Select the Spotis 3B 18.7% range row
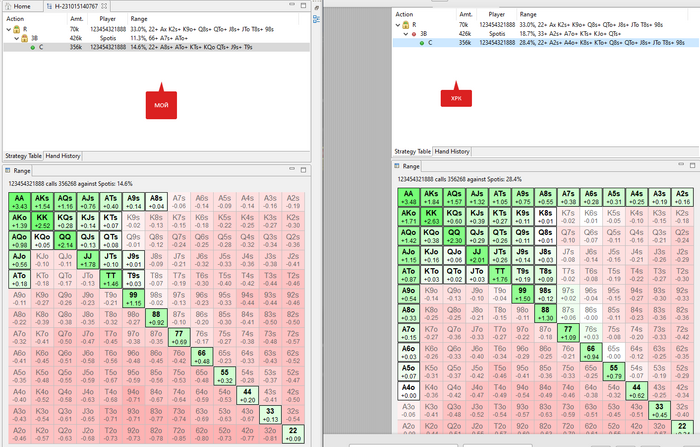Image resolution: width=700 pixels, height=447 pixels. click(x=546, y=34)
